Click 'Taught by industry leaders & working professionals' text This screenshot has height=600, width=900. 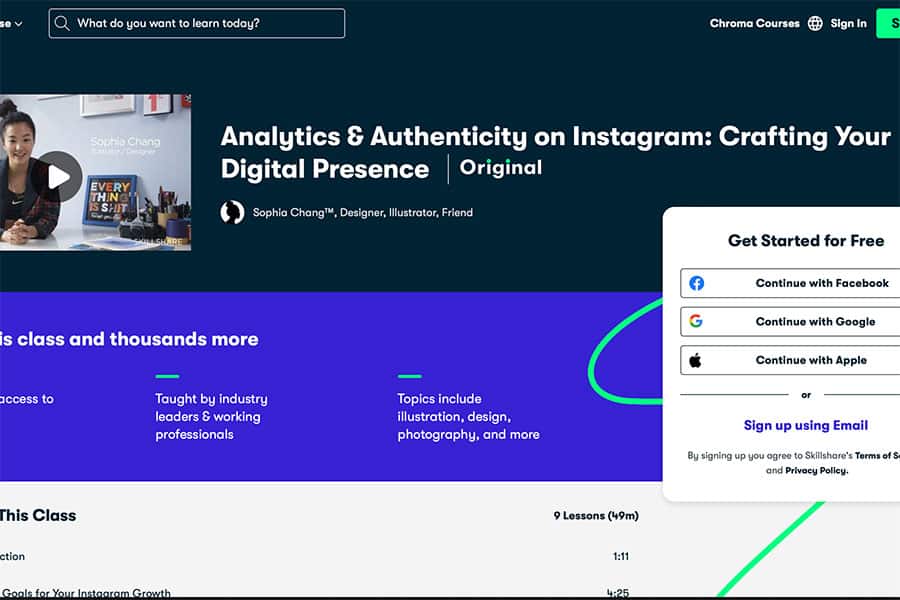click(x=211, y=416)
